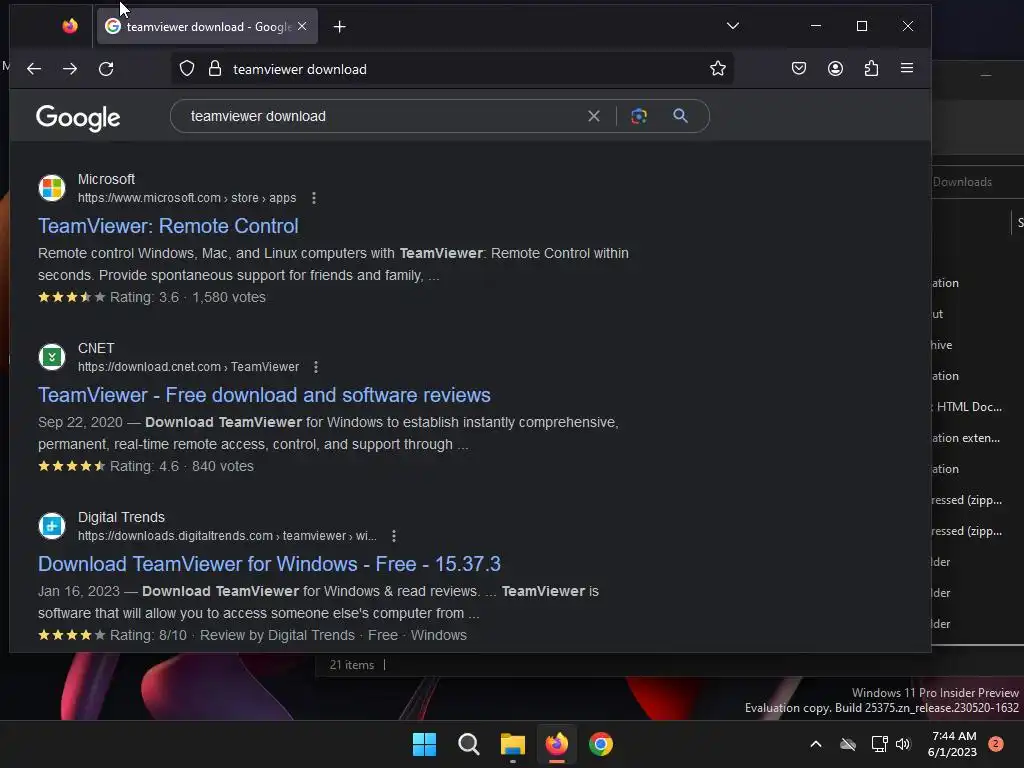Launch Chrome from taskbar
Image resolution: width=1024 pixels, height=768 pixels.
(601, 744)
